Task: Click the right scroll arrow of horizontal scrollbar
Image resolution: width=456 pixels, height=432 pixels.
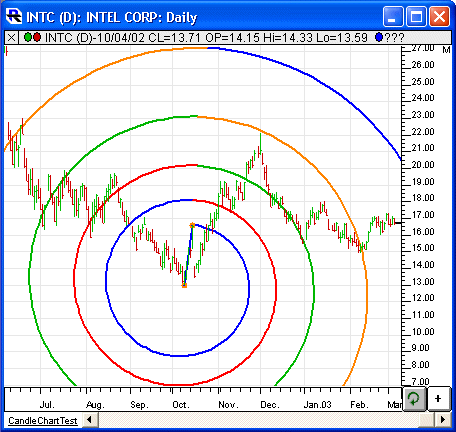Action: click(x=443, y=419)
